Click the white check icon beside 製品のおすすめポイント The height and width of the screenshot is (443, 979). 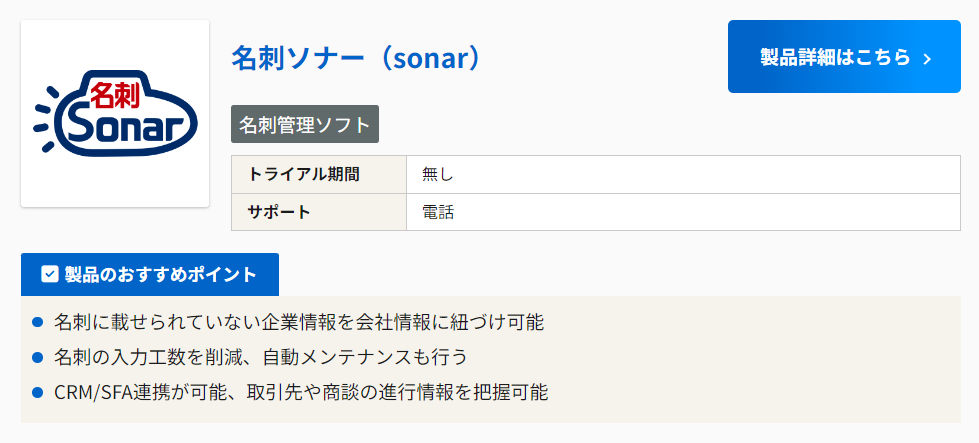tap(49, 274)
